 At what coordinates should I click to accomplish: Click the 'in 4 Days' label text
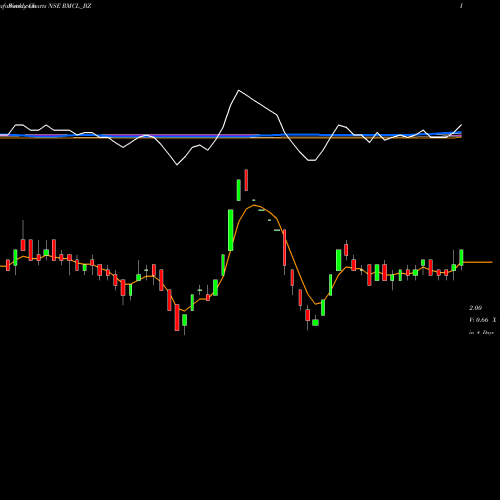point(481,333)
